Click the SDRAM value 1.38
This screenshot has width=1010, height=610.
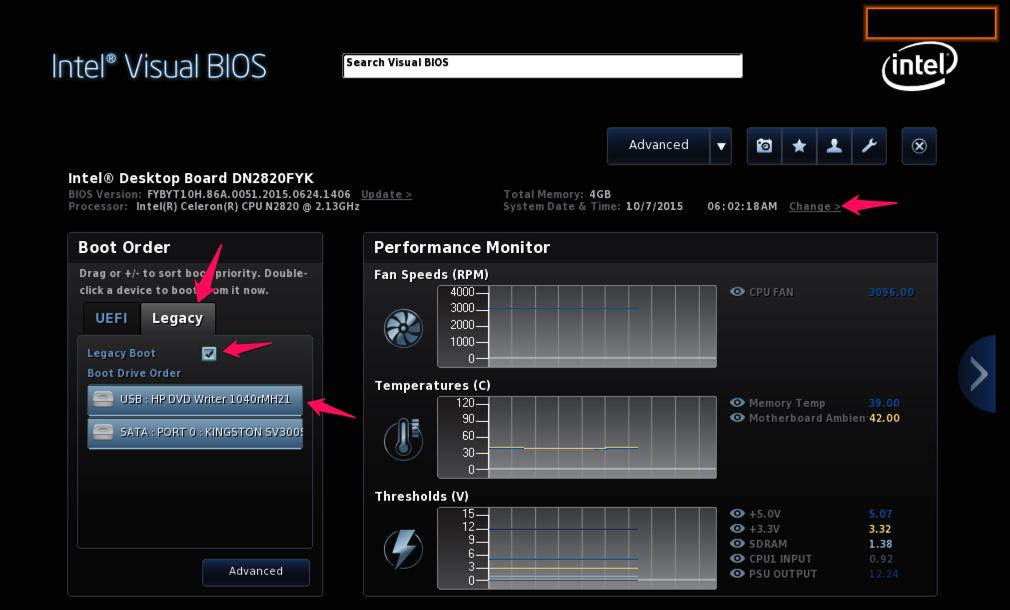pos(880,544)
